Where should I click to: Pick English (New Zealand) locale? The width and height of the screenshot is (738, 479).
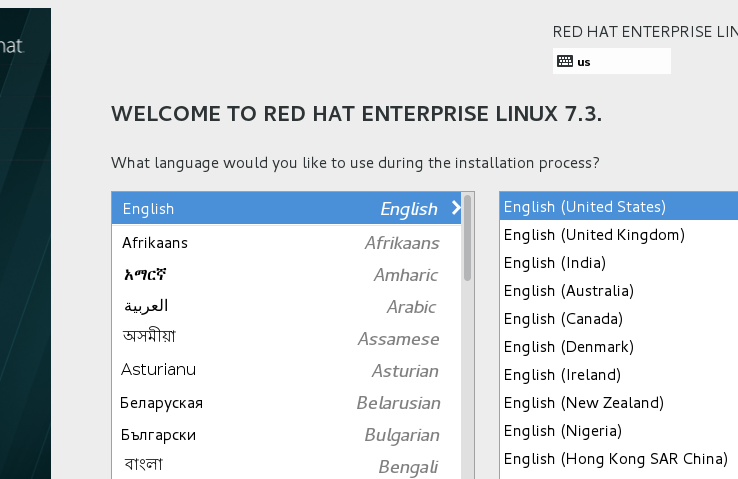pyautogui.click(x=618, y=403)
